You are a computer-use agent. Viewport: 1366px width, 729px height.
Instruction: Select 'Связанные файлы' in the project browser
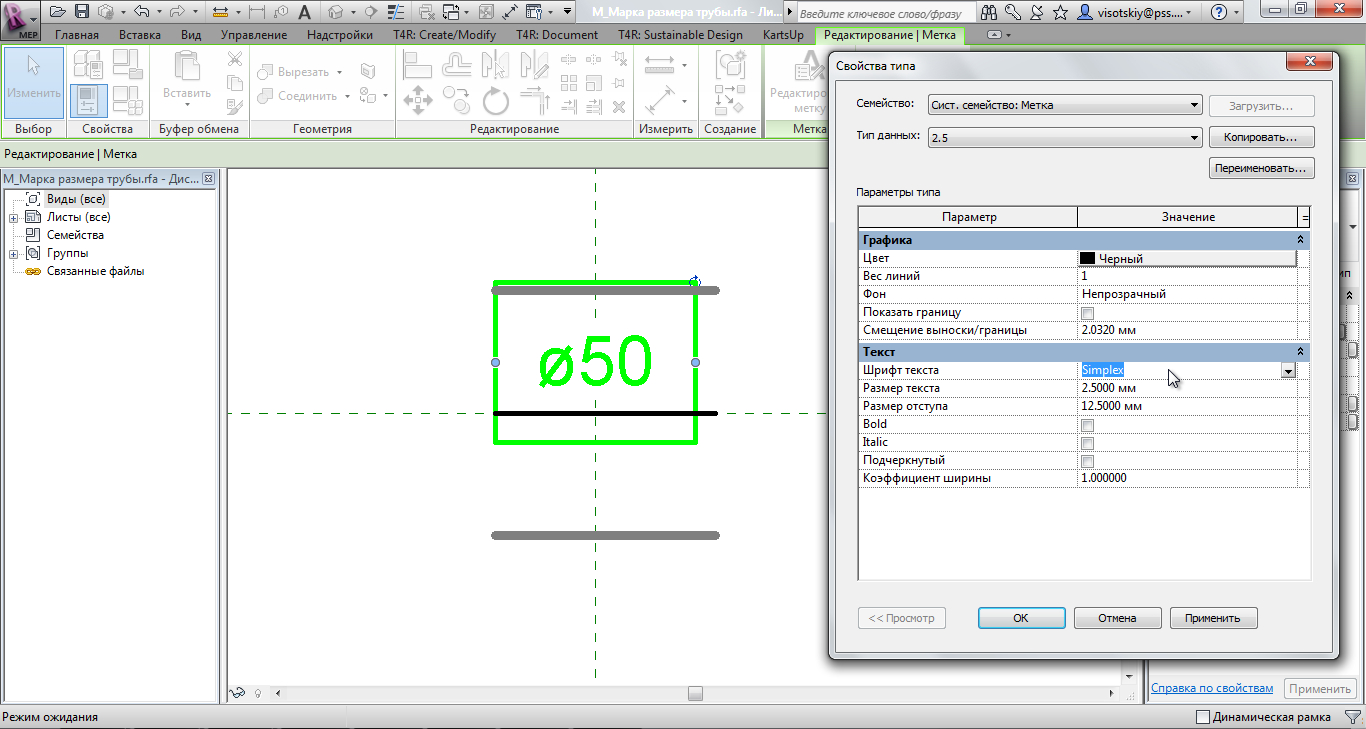coord(95,271)
